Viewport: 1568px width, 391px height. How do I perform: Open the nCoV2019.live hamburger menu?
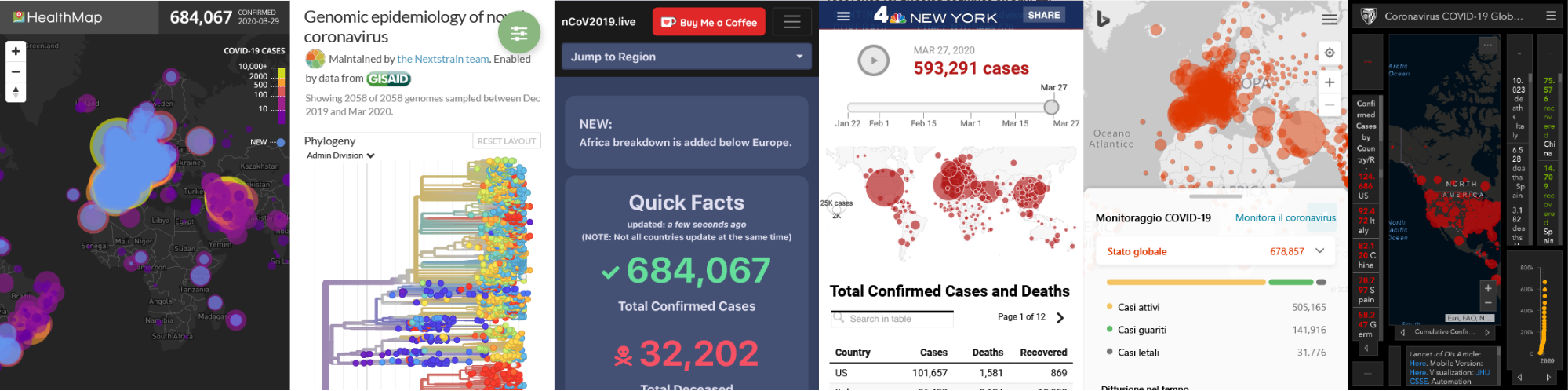[791, 22]
